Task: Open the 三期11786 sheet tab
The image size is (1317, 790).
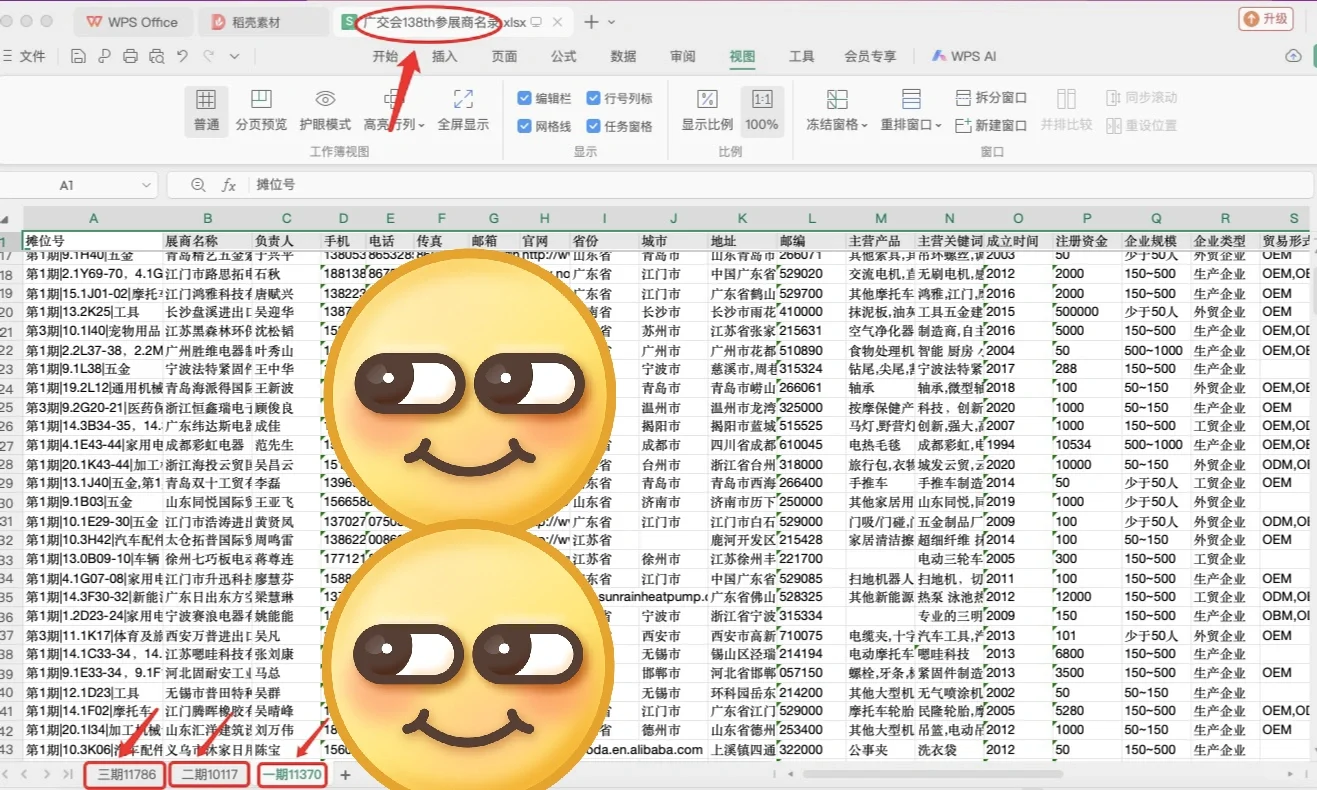Action: tap(125, 774)
